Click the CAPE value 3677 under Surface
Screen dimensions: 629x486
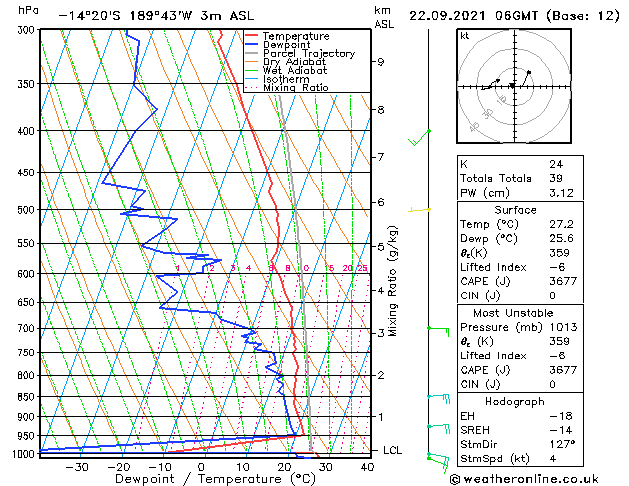pyautogui.click(x=563, y=281)
